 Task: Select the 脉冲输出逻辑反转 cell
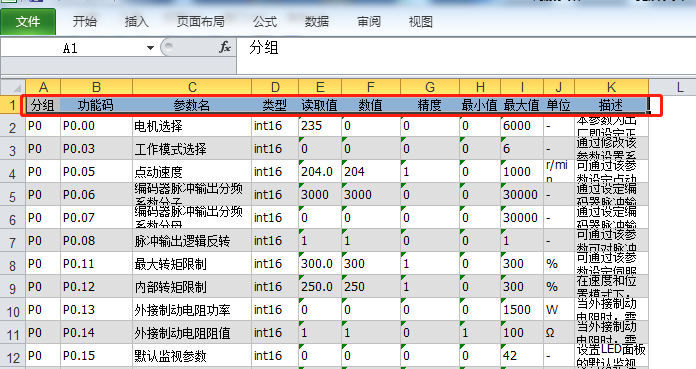click(192, 241)
